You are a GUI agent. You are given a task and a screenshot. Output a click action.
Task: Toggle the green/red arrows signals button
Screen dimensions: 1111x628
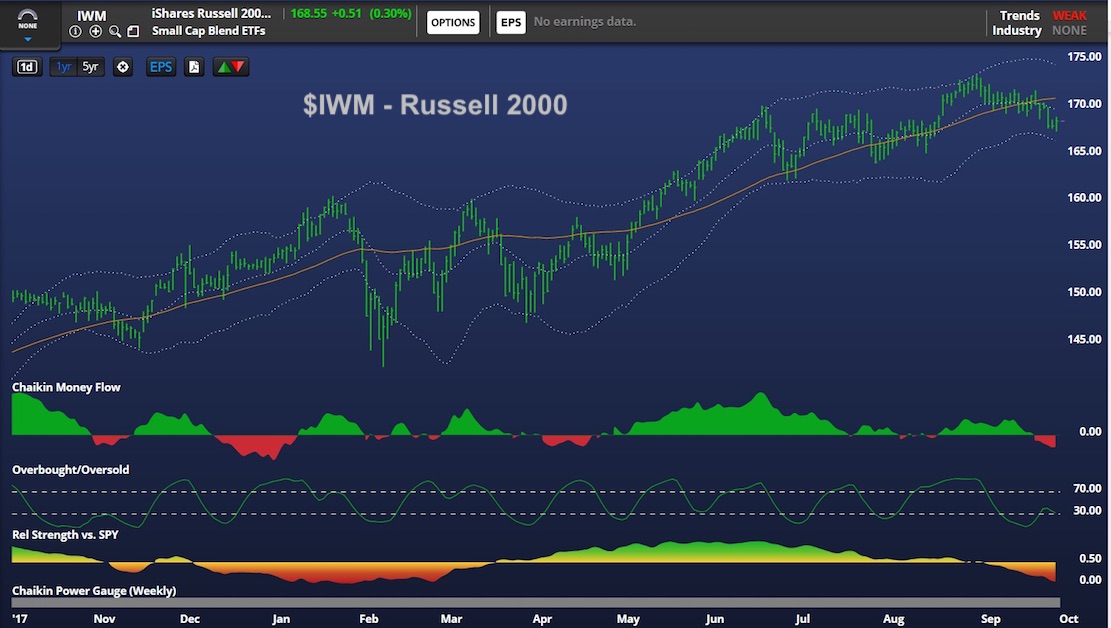coord(230,67)
